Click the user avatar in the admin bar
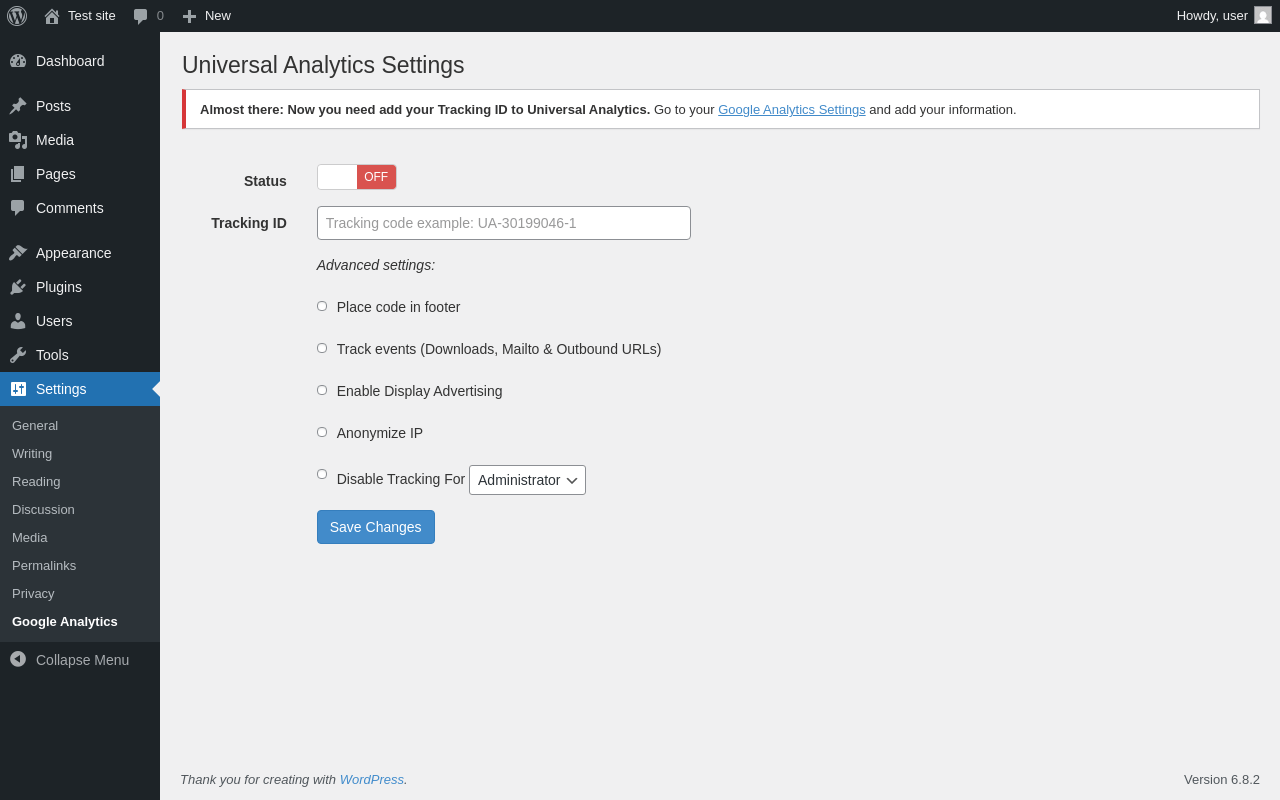Viewport: 1280px width, 800px height. 1263,15
